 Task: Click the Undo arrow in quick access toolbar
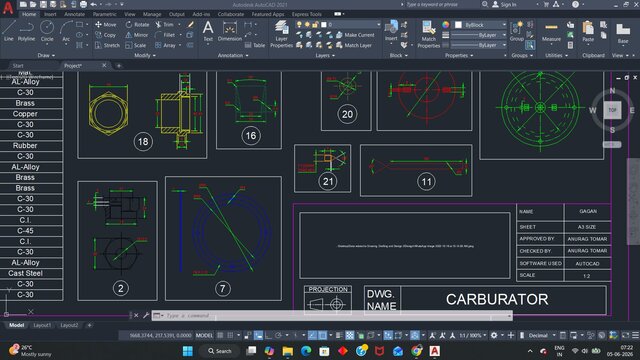[x=93, y=4]
